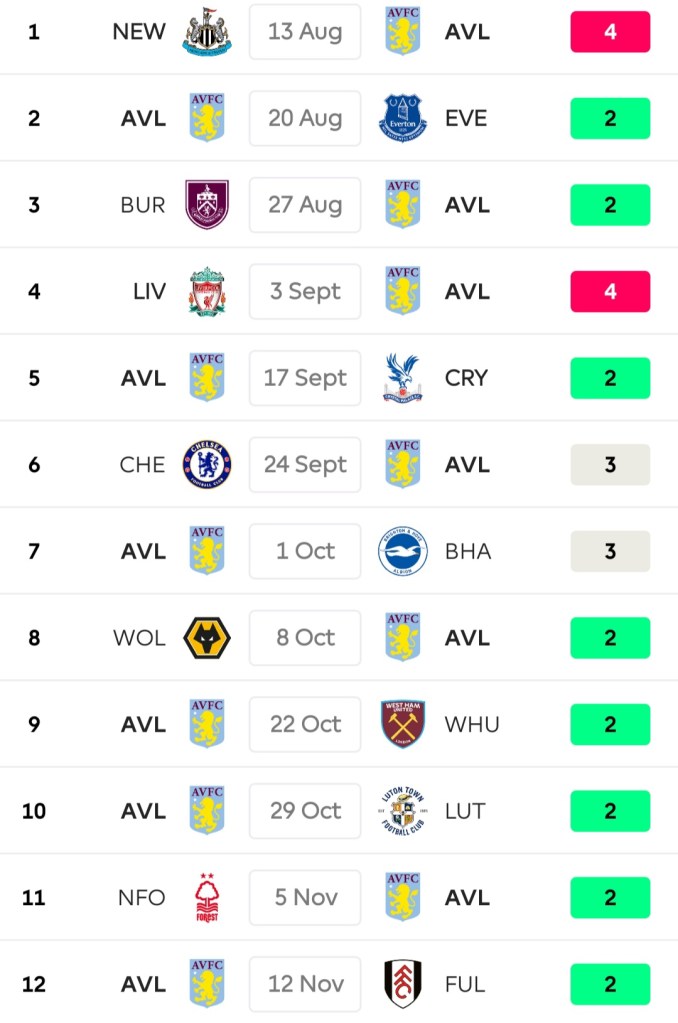Click the 12 Nov match date button
This screenshot has height=1023, width=678.
click(x=305, y=984)
